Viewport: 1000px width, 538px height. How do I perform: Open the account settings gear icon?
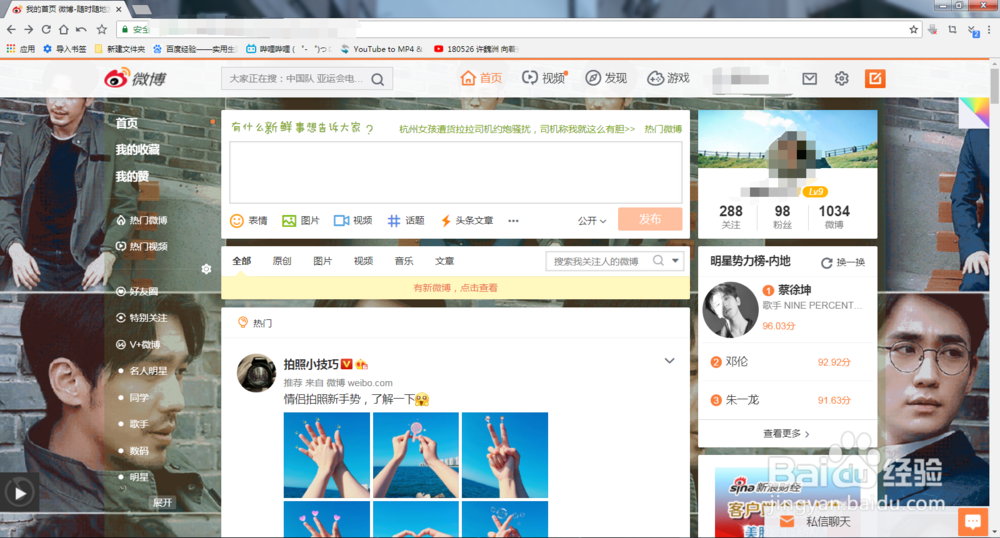842,78
